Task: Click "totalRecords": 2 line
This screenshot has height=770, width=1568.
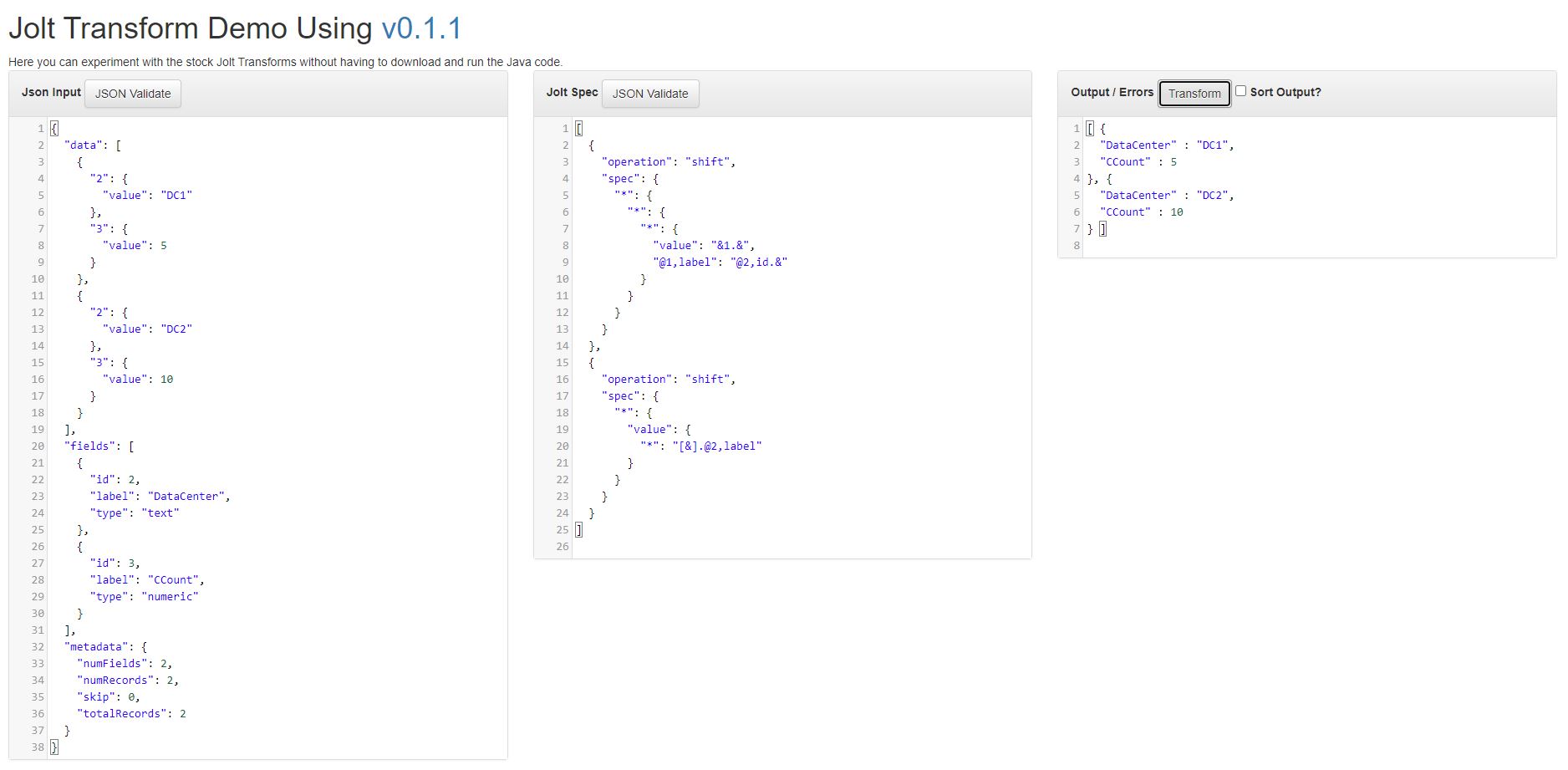Action: coord(131,713)
